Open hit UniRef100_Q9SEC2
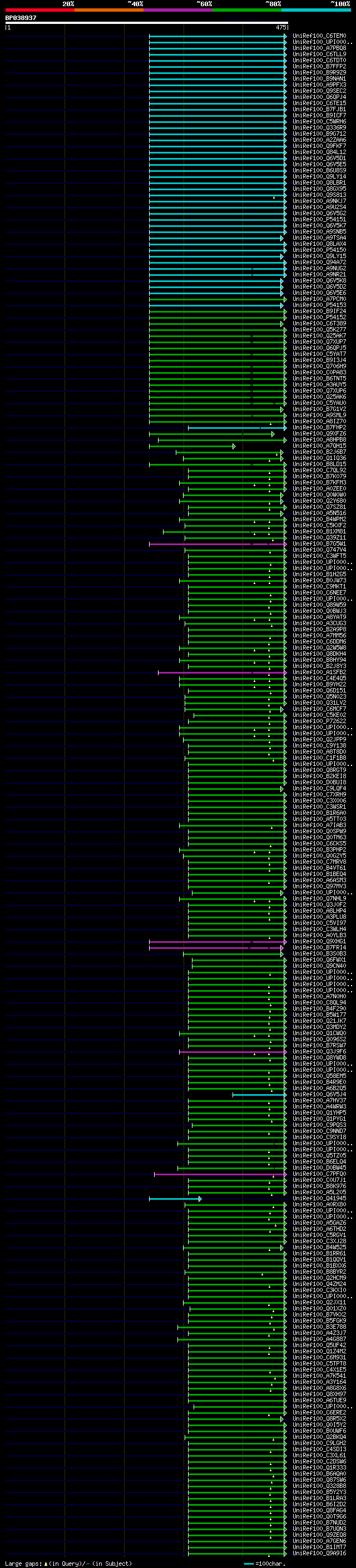 coord(319,91)
